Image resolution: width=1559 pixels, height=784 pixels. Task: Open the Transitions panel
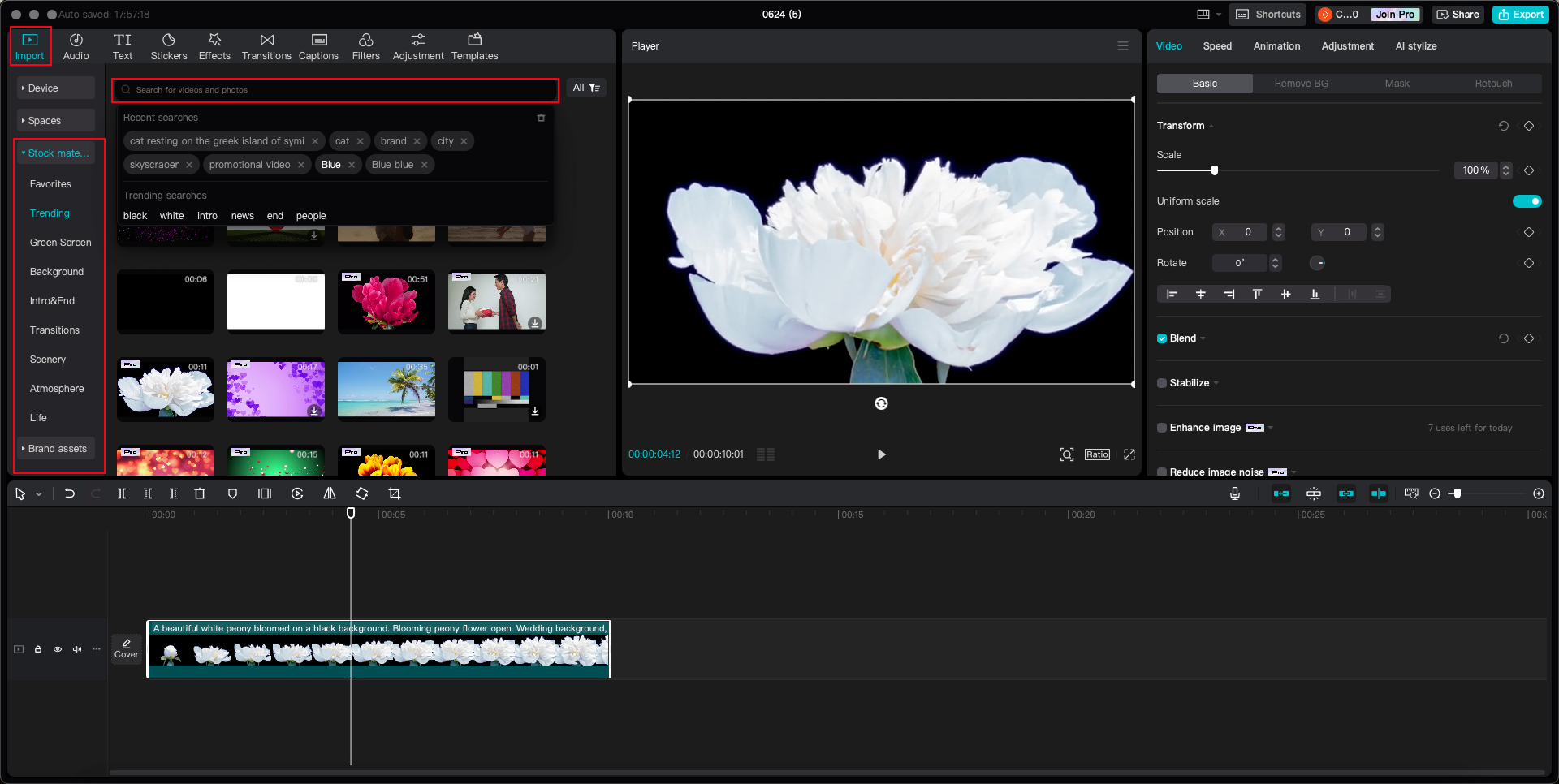[x=266, y=46]
